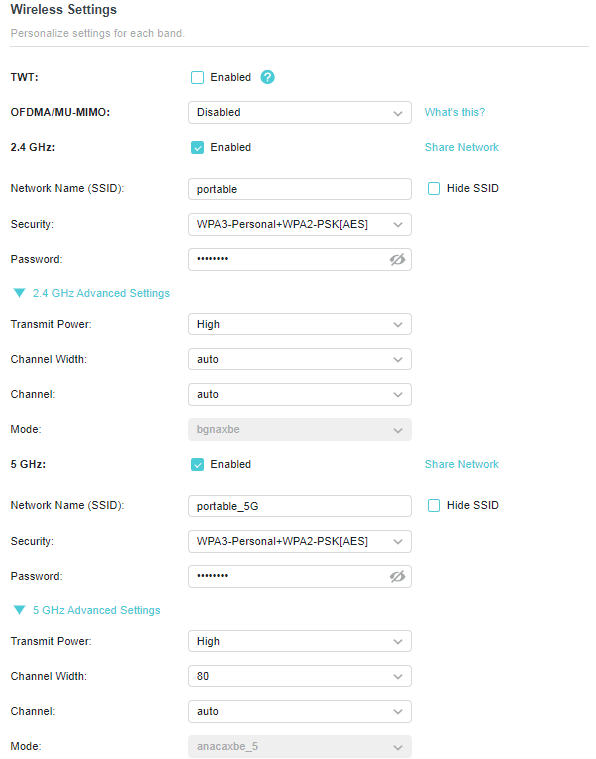This screenshot has height=759, width=596.
Task: Uncheck the 2.4 GHz Enabled checkbox
Action: point(198,148)
